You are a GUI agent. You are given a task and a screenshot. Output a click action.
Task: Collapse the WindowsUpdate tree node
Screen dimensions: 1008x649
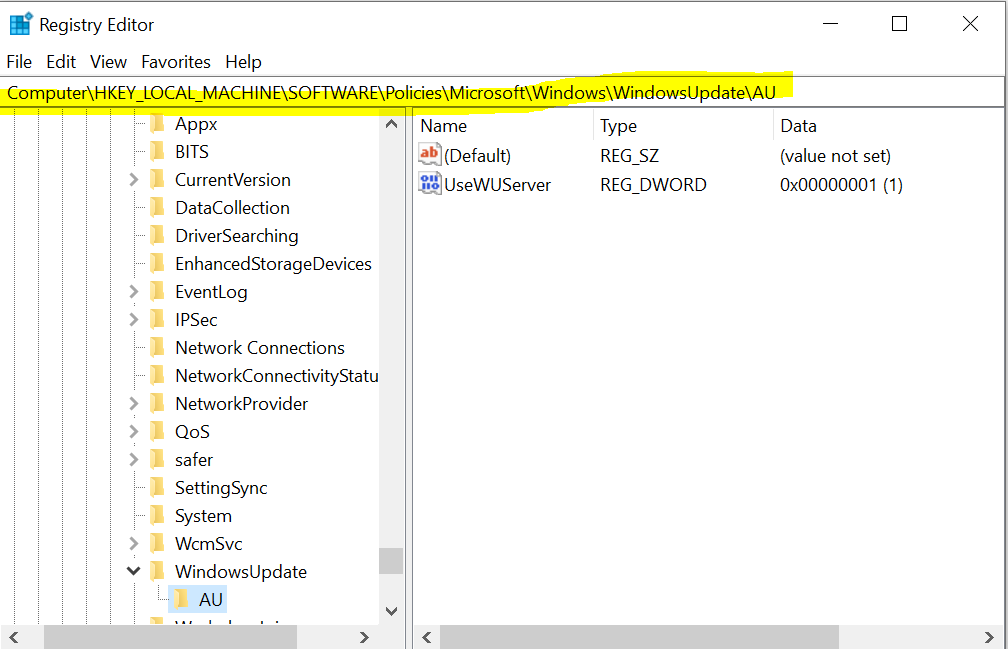[133, 572]
